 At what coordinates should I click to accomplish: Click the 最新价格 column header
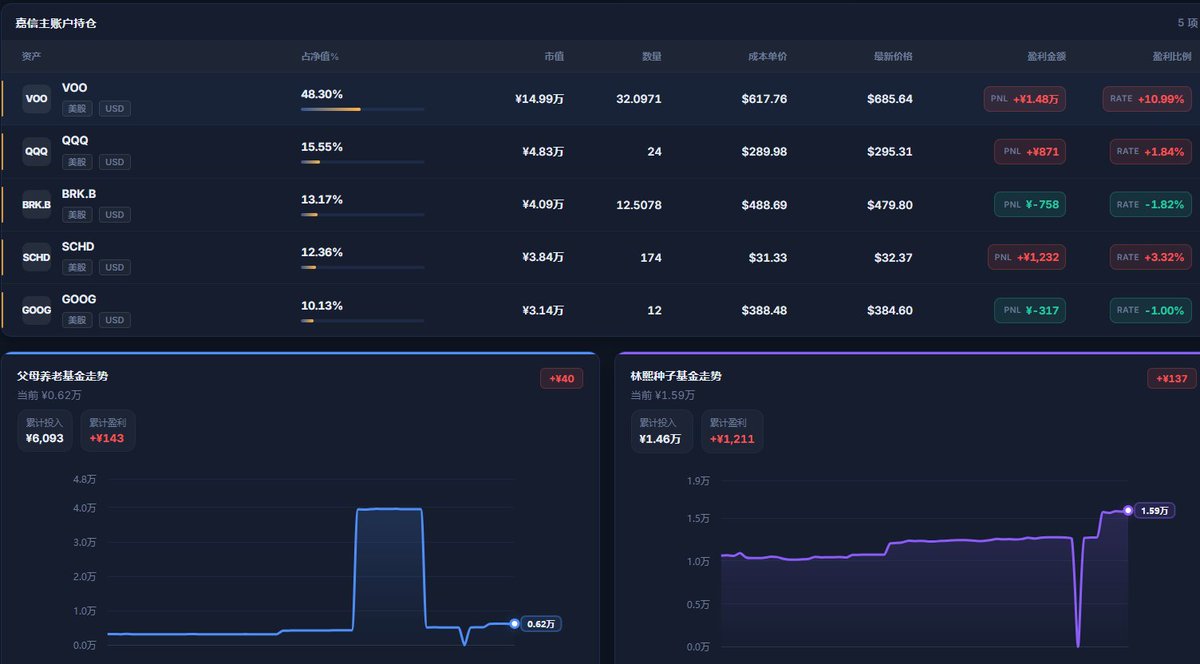(x=893, y=57)
